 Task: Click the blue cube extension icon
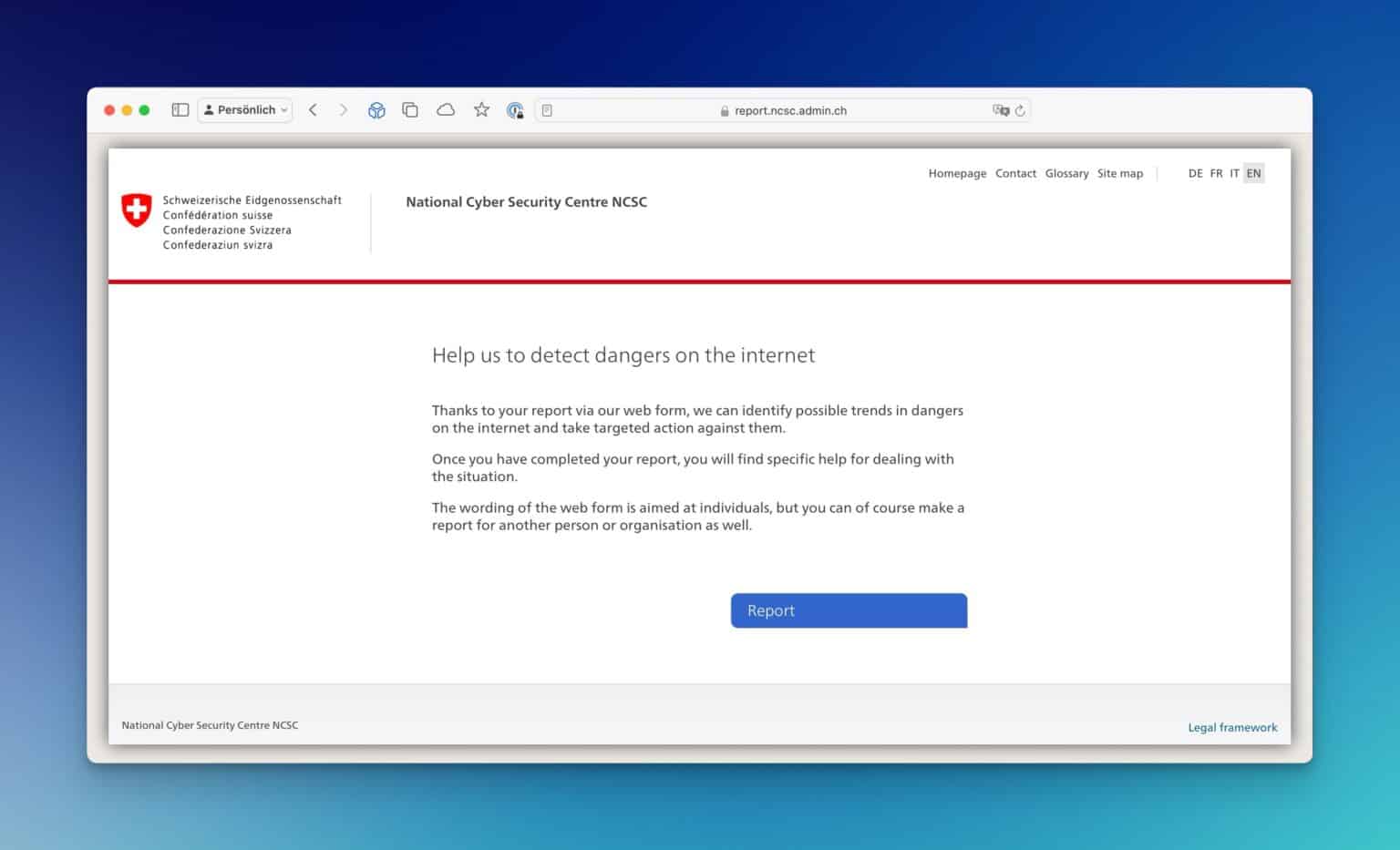tap(376, 109)
